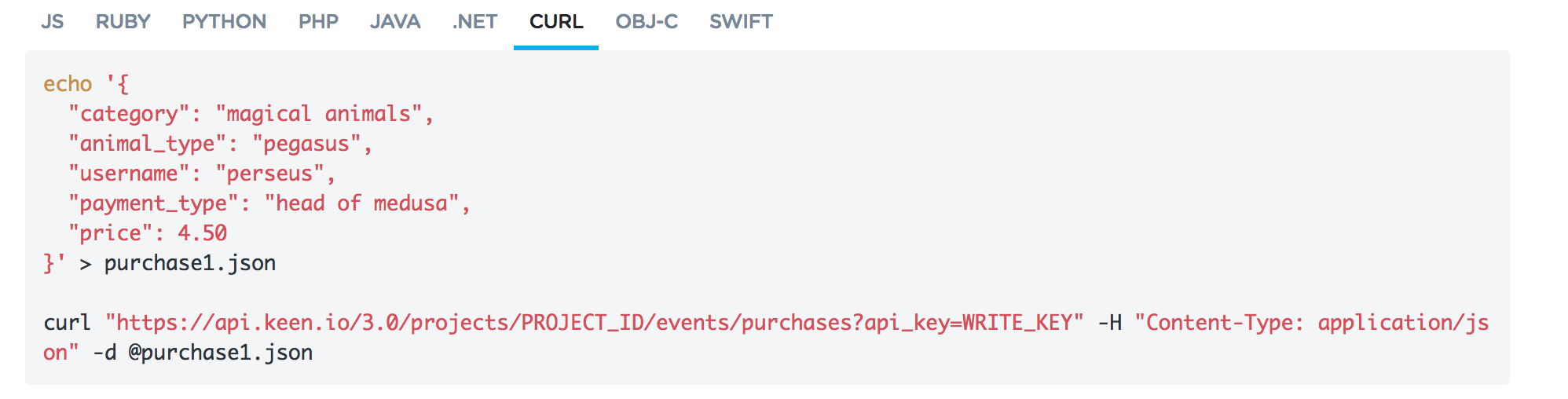
Task: Click the "magical animals" string value
Action: pyautogui.click(x=319, y=114)
